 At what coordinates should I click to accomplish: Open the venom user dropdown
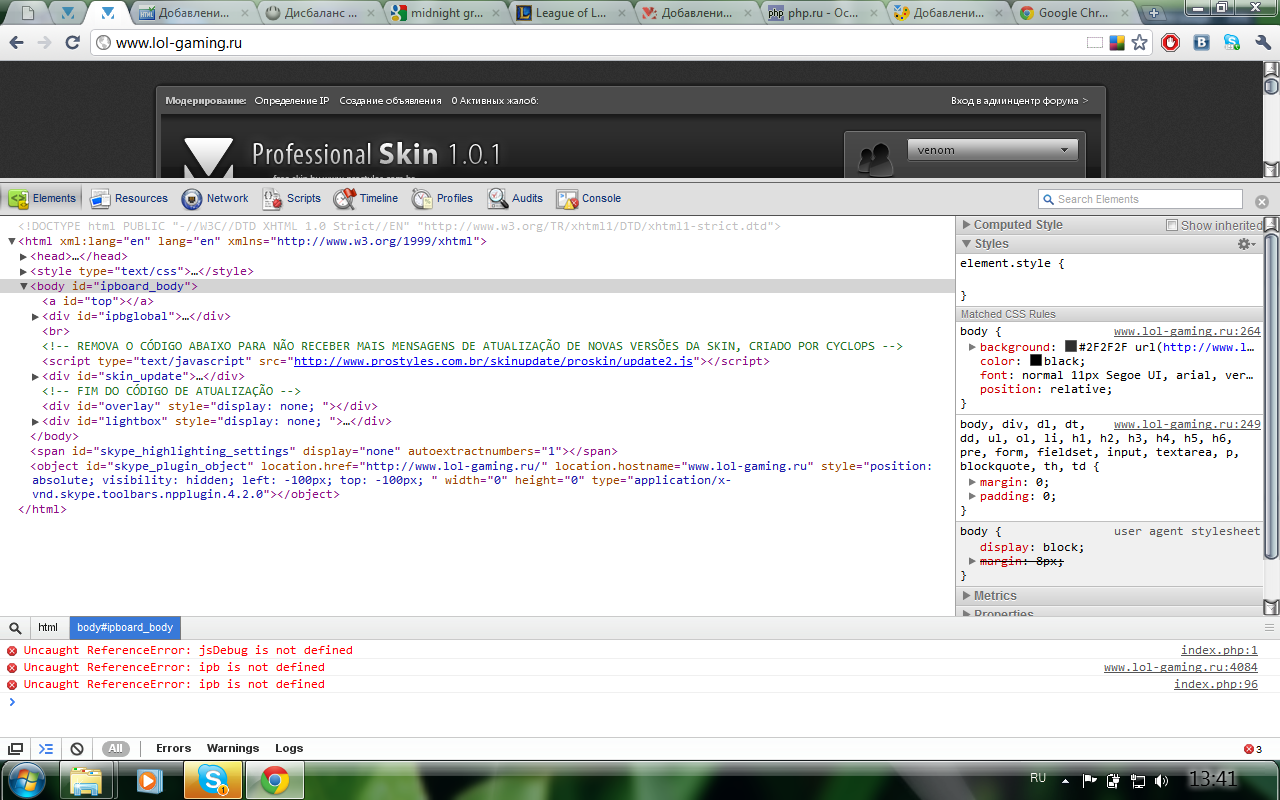992,150
